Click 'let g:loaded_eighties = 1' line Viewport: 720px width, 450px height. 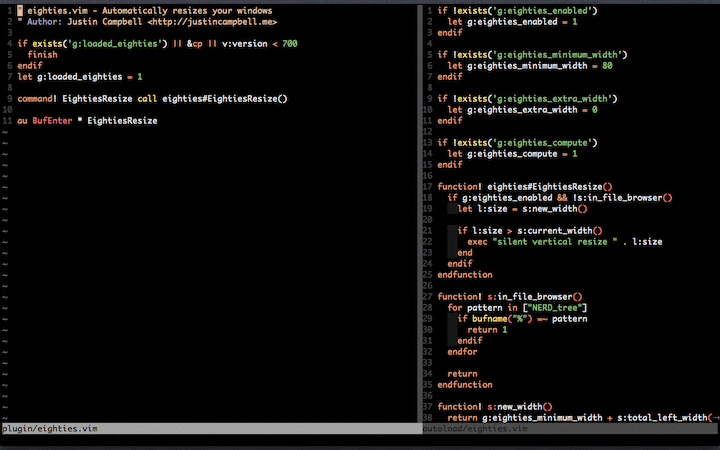click(80, 77)
